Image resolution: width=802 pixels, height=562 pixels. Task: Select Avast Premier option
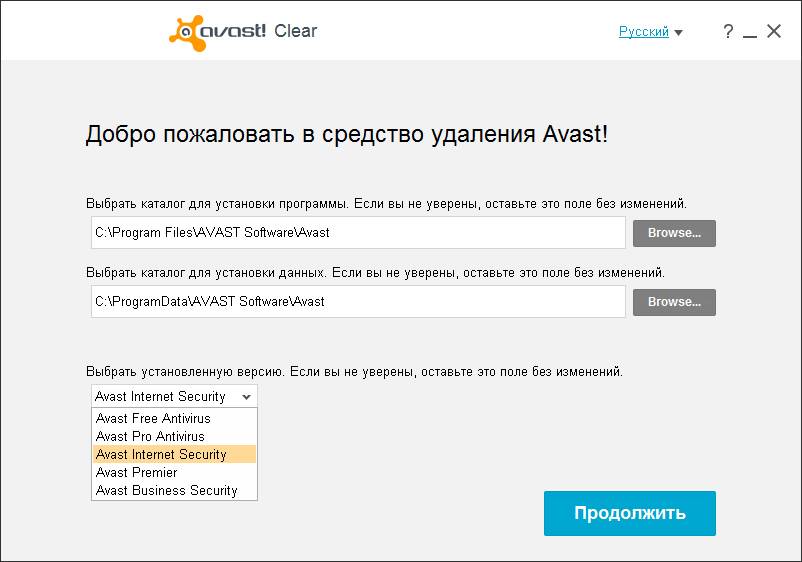click(x=174, y=472)
